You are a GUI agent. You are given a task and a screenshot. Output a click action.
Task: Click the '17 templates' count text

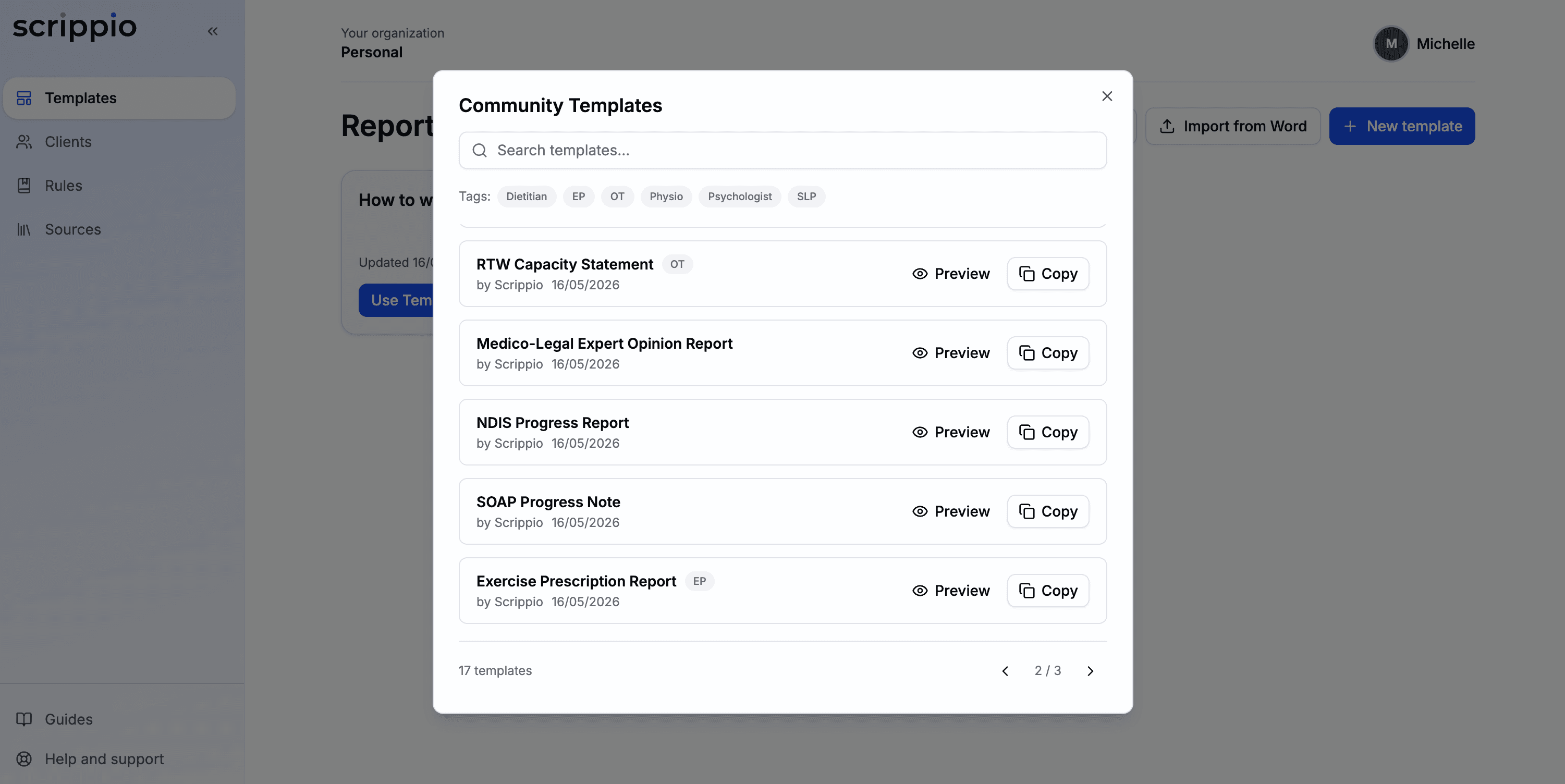(495, 670)
